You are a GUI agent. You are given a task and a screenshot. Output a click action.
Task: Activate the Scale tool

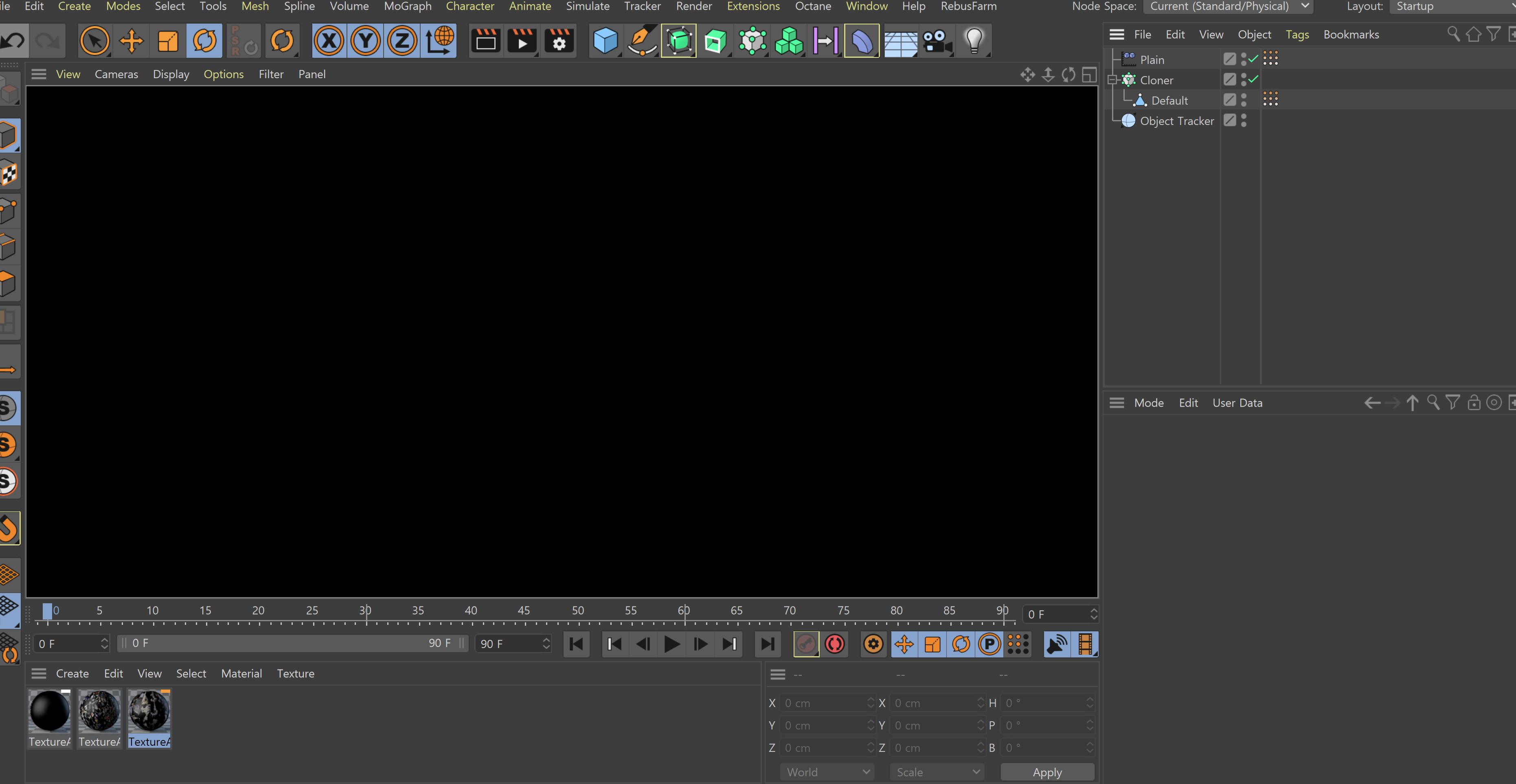[x=168, y=41]
